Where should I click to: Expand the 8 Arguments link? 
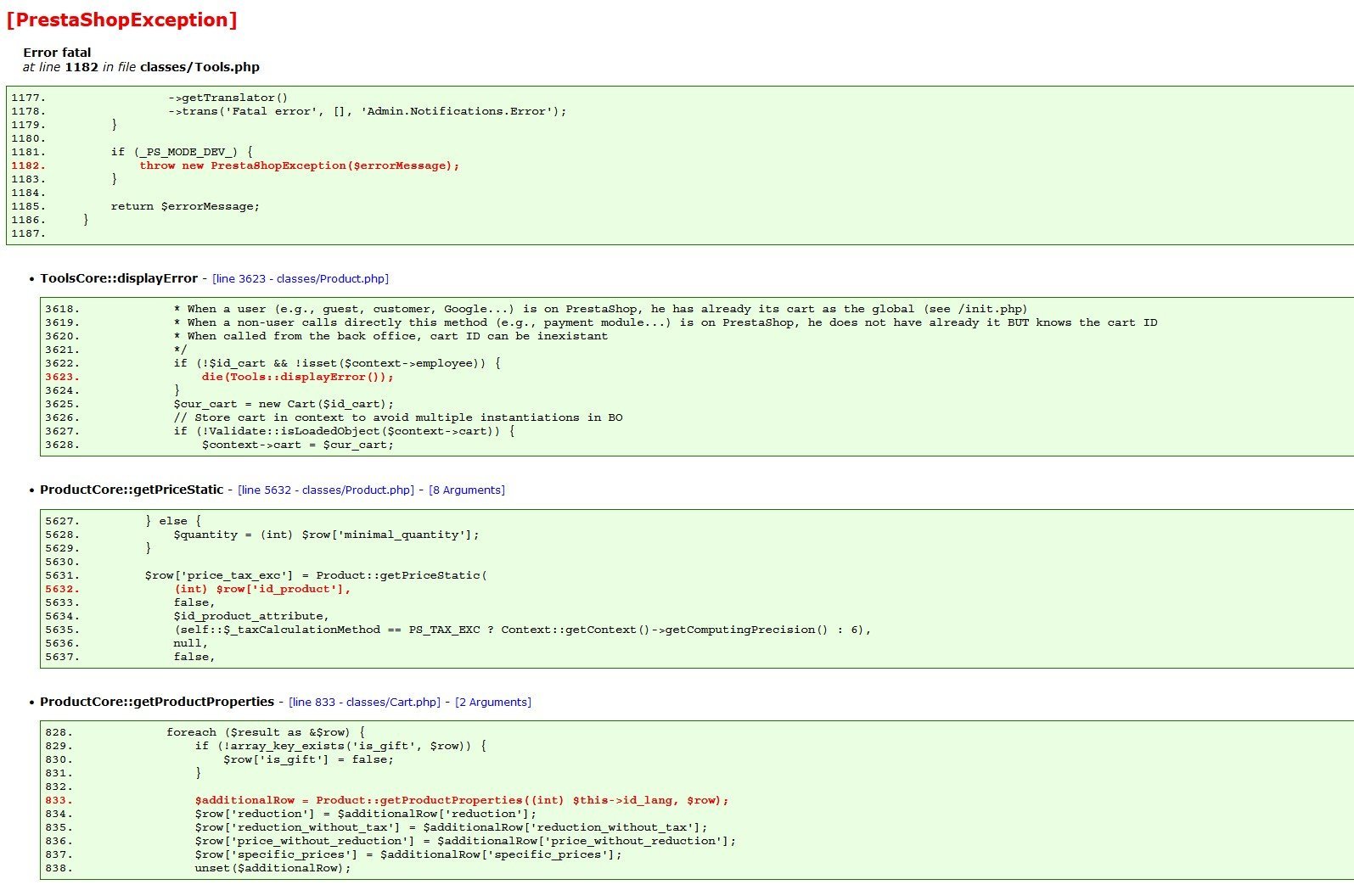(467, 490)
